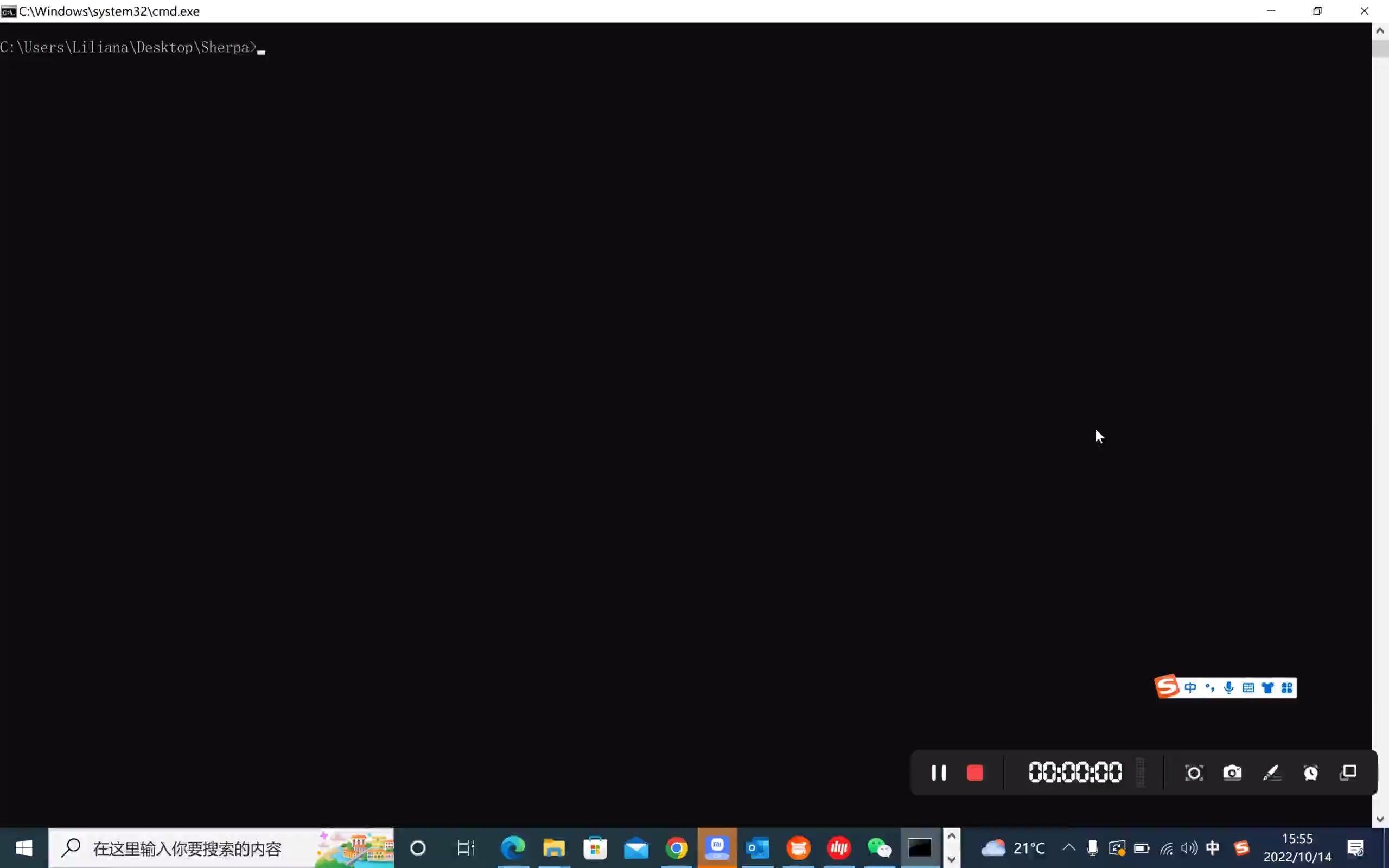This screenshot has width=1389, height=868.
Task: Click the 00:00:00 recording timer
Action: [x=1075, y=773]
